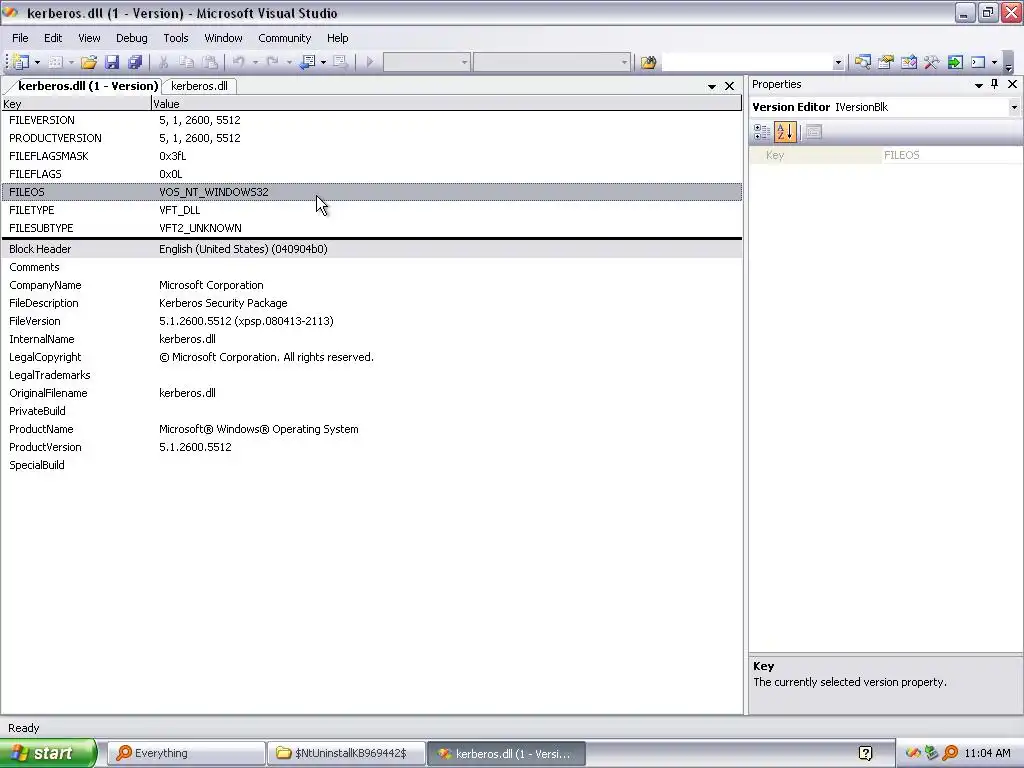Click the Property Pages icon
This screenshot has height=768, width=1024.
coord(813,132)
